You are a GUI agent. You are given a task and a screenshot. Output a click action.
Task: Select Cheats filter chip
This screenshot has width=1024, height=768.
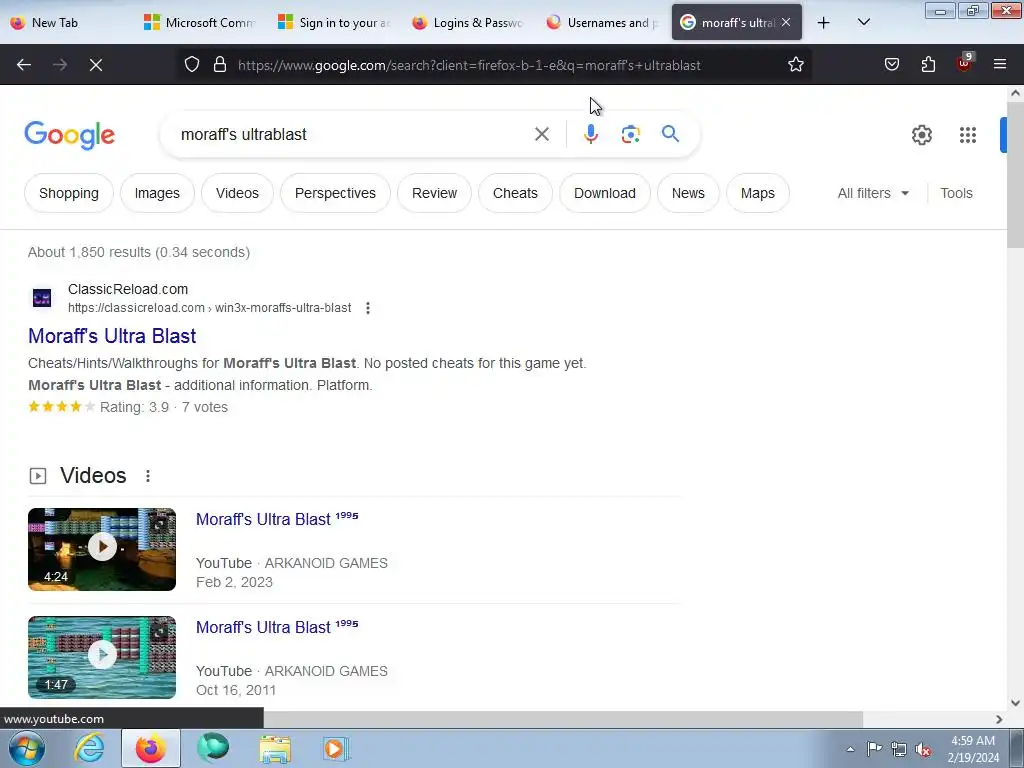515,193
